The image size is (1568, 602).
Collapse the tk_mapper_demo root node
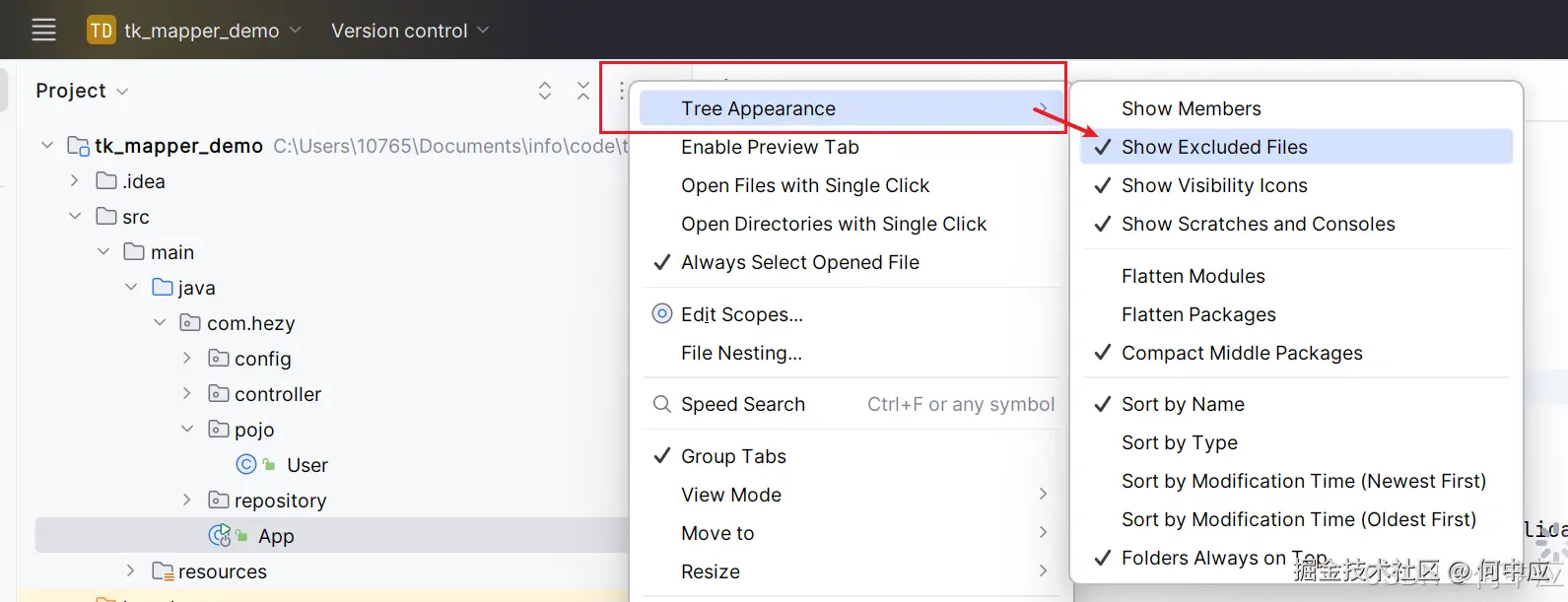point(47,146)
